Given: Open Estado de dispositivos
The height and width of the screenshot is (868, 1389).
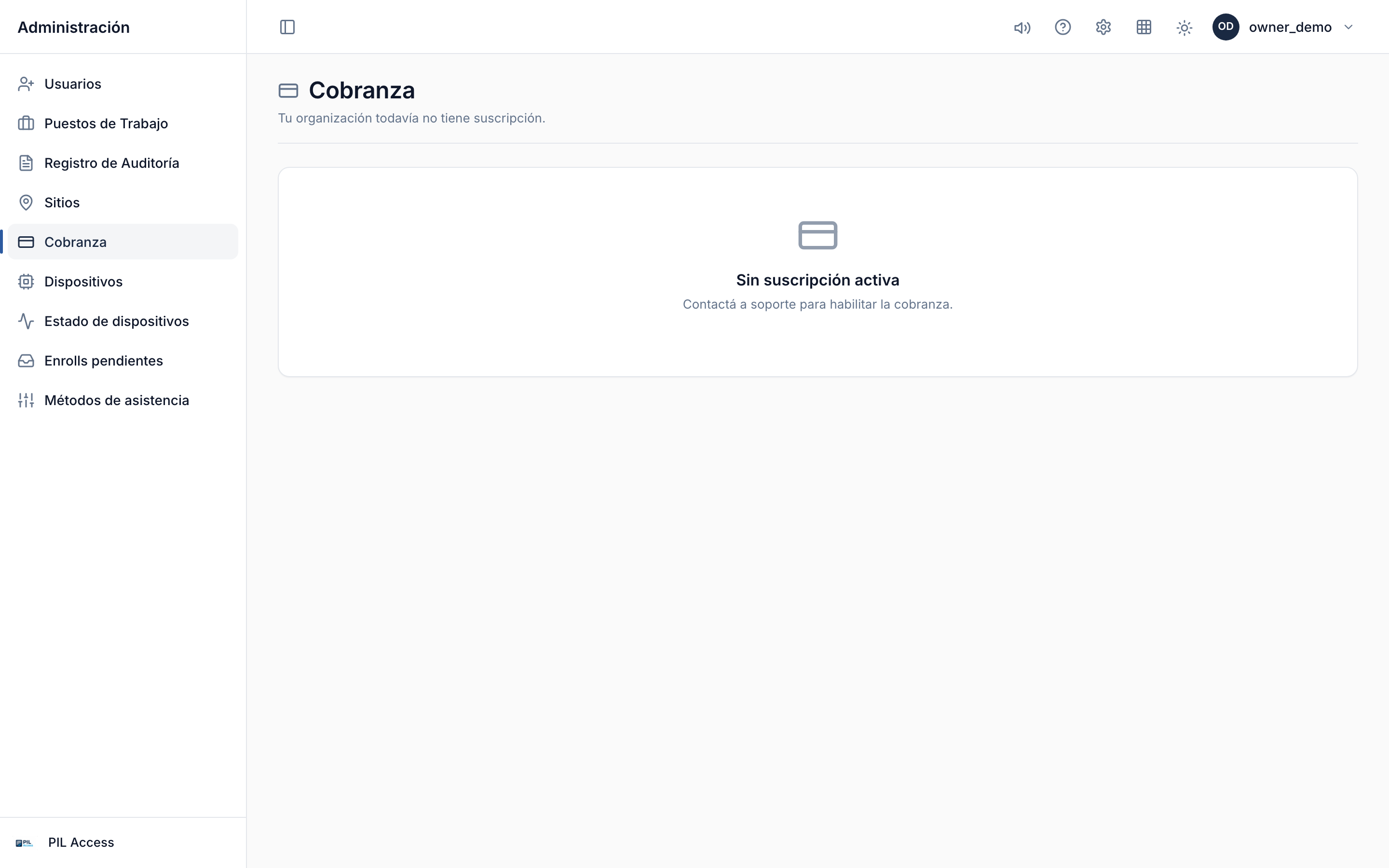Looking at the screenshot, I should click(123, 322).
